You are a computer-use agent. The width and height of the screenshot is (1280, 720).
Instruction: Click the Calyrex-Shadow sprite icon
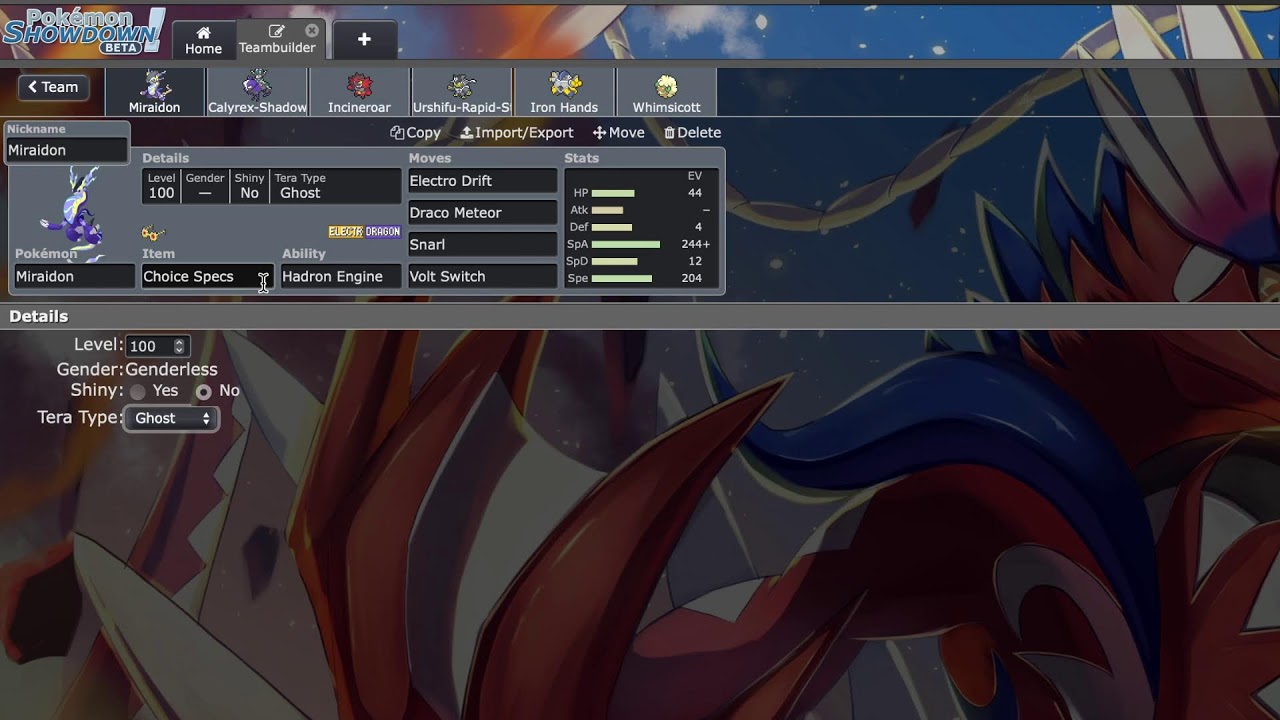(x=257, y=85)
